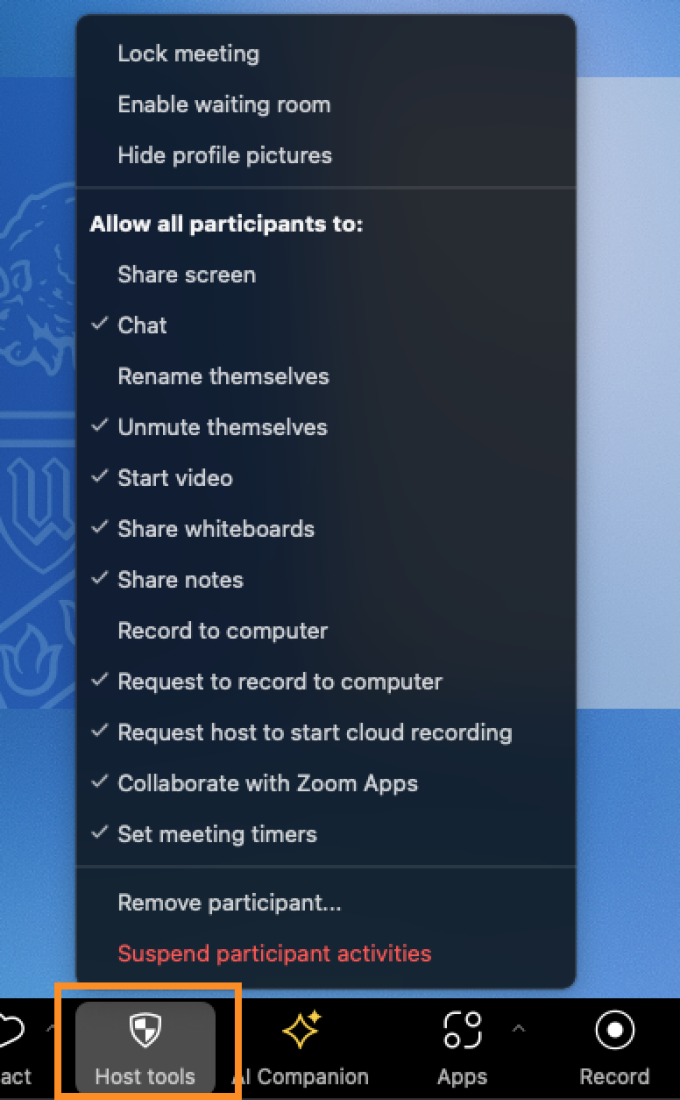Open the Apps icon in toolbar
The height and width of the screenshot is (1100, 680).
tap(462, 1030)
